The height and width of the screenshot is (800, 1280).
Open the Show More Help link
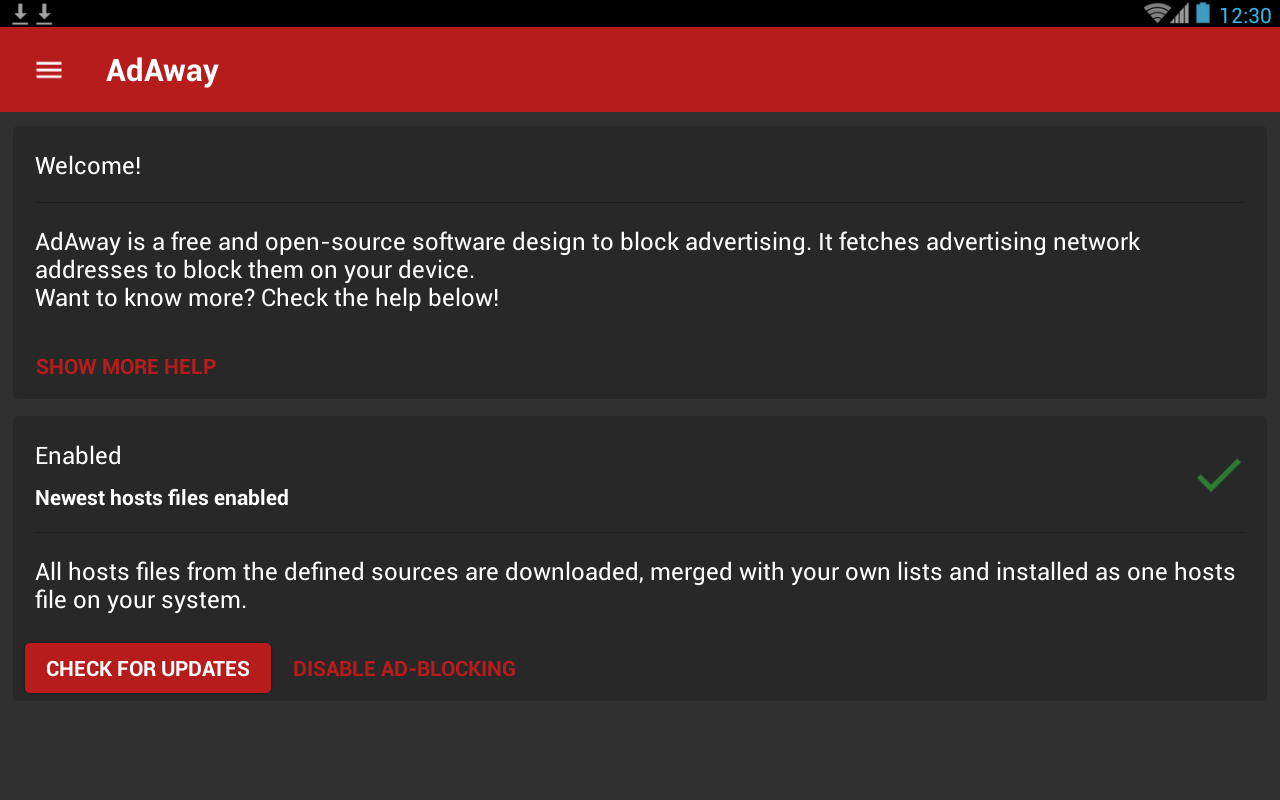click(x=126, y=367)
